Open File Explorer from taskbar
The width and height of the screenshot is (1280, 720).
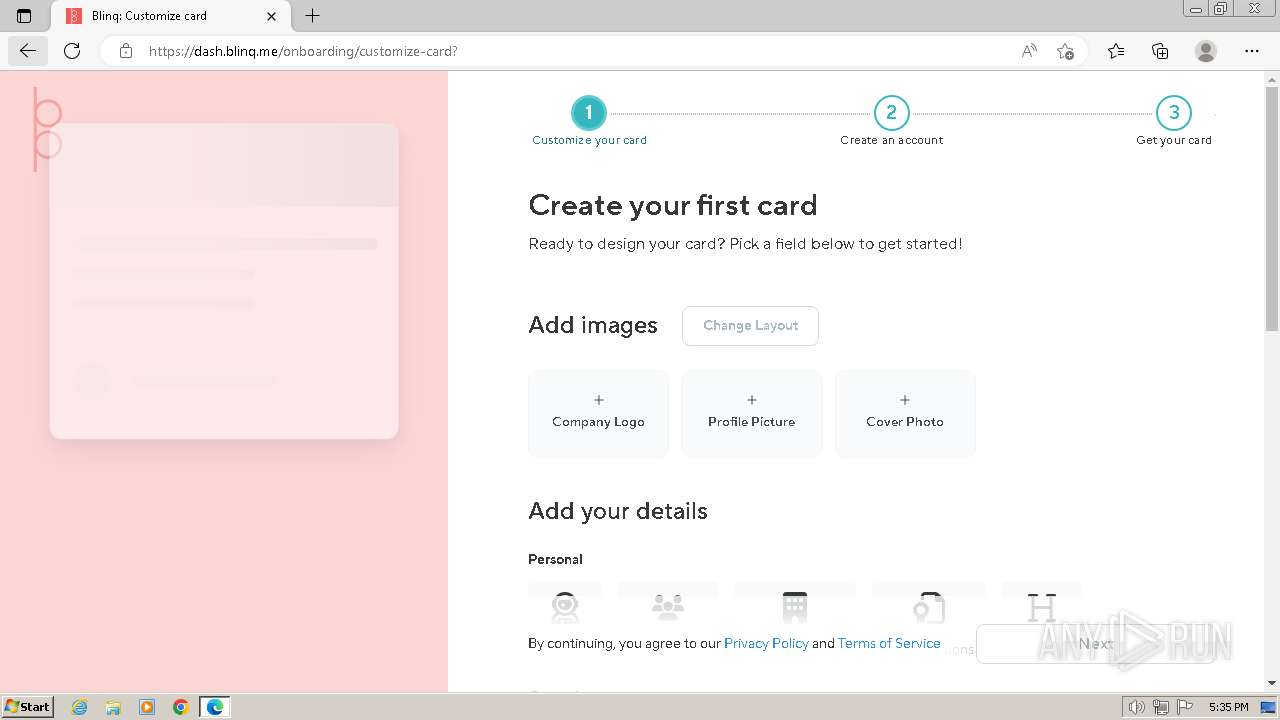point(113,707)
